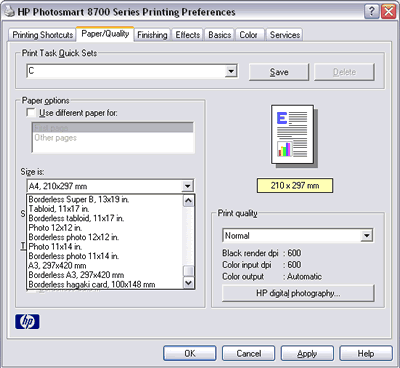Switch to the Finishing tab
This screenshot has width=400, height=368.
(152, 35)
